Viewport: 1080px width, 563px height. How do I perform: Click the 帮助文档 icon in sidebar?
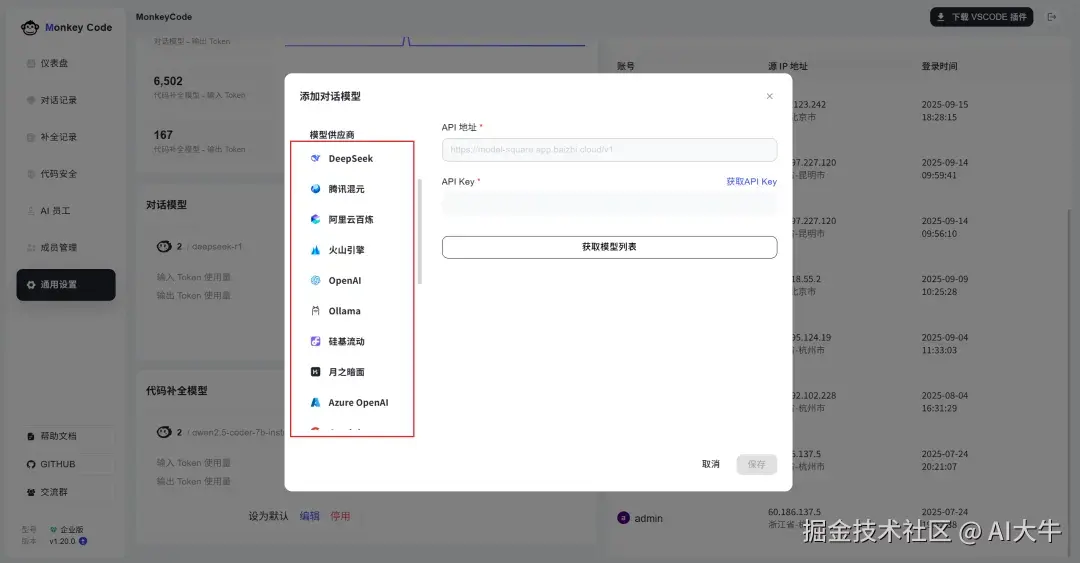[x=31, y=436]
